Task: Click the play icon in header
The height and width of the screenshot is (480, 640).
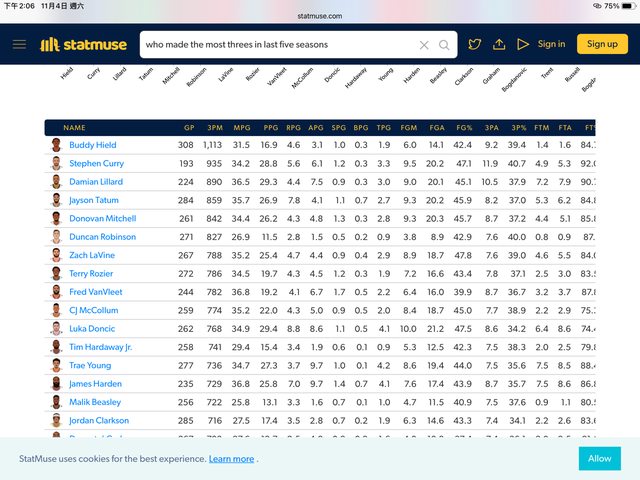Action: click(x=522, y=45)
